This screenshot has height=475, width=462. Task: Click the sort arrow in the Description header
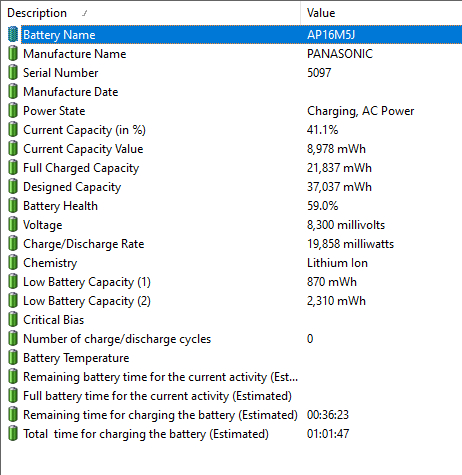coord(85,13)
